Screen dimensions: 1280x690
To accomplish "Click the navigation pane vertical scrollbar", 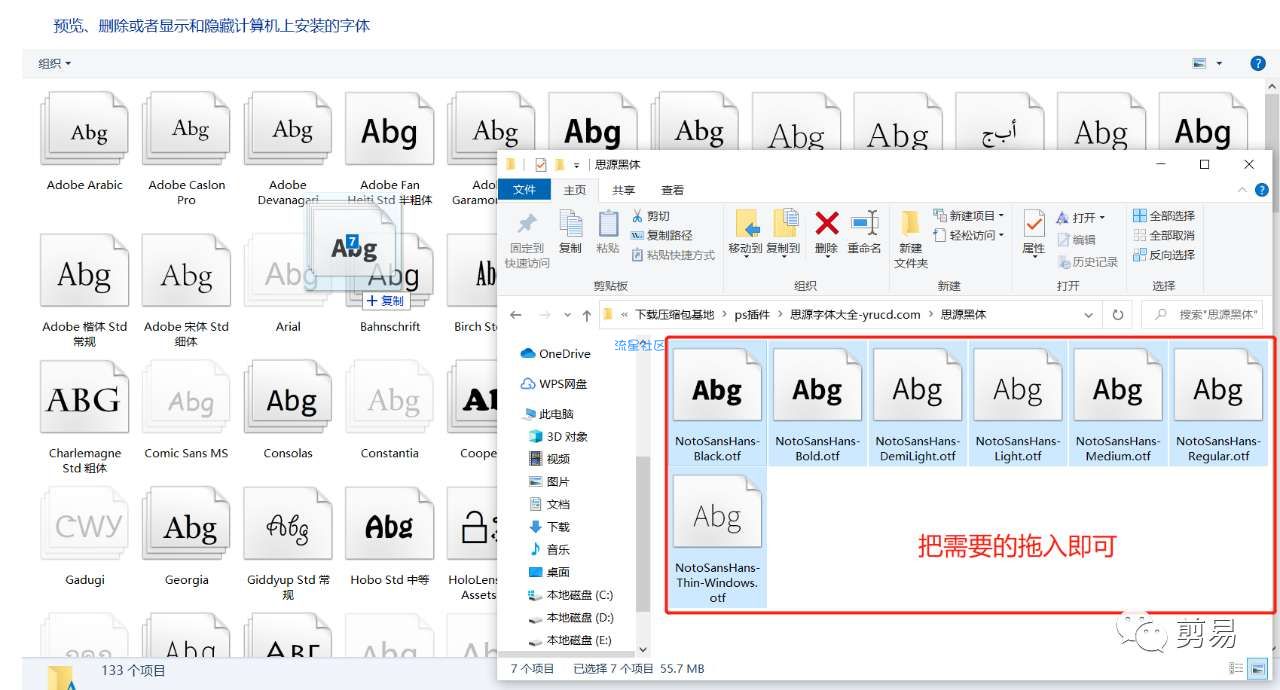I will click(x=642, y=536).
